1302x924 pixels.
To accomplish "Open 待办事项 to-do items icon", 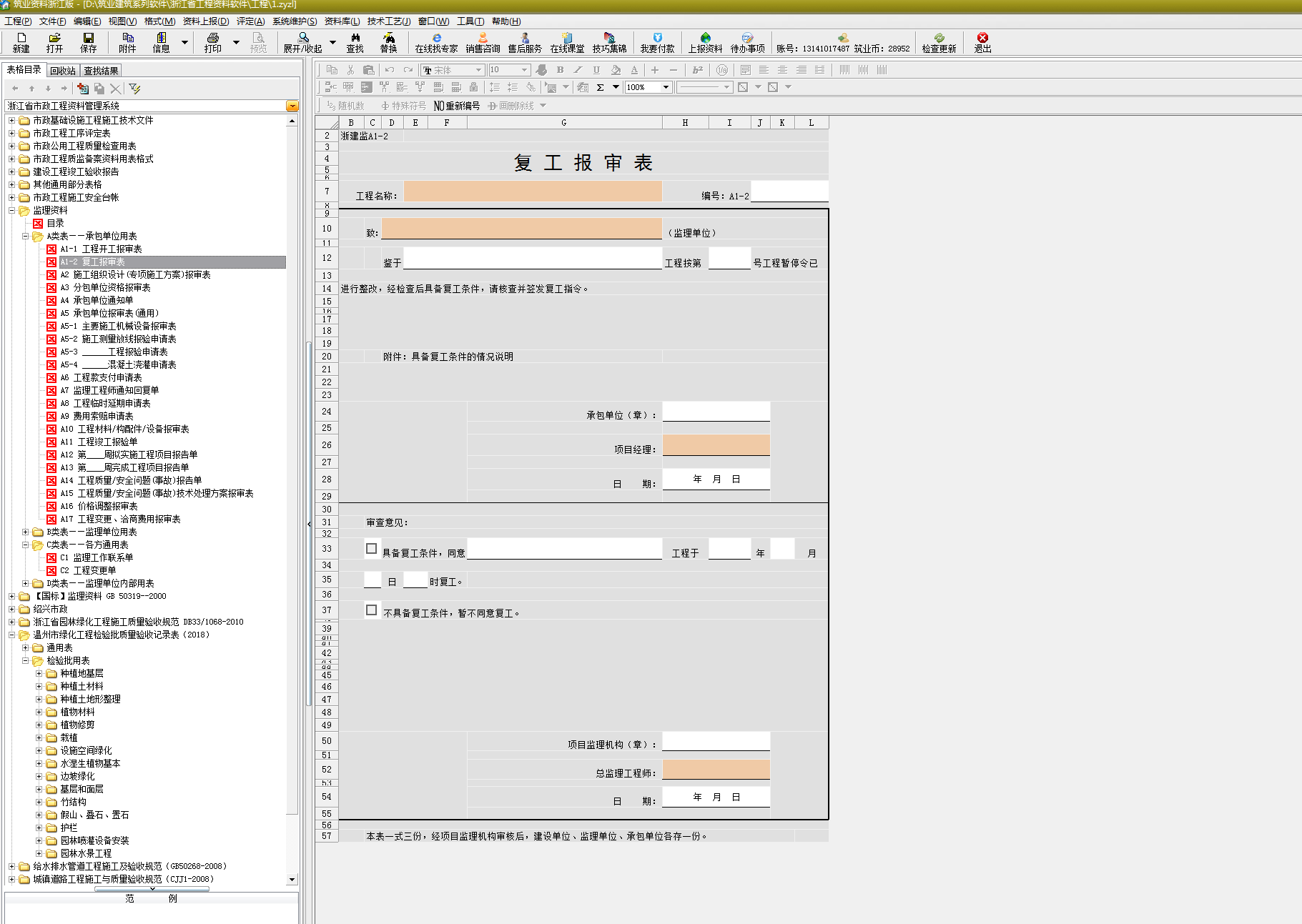I will click(x=747, y=42).
